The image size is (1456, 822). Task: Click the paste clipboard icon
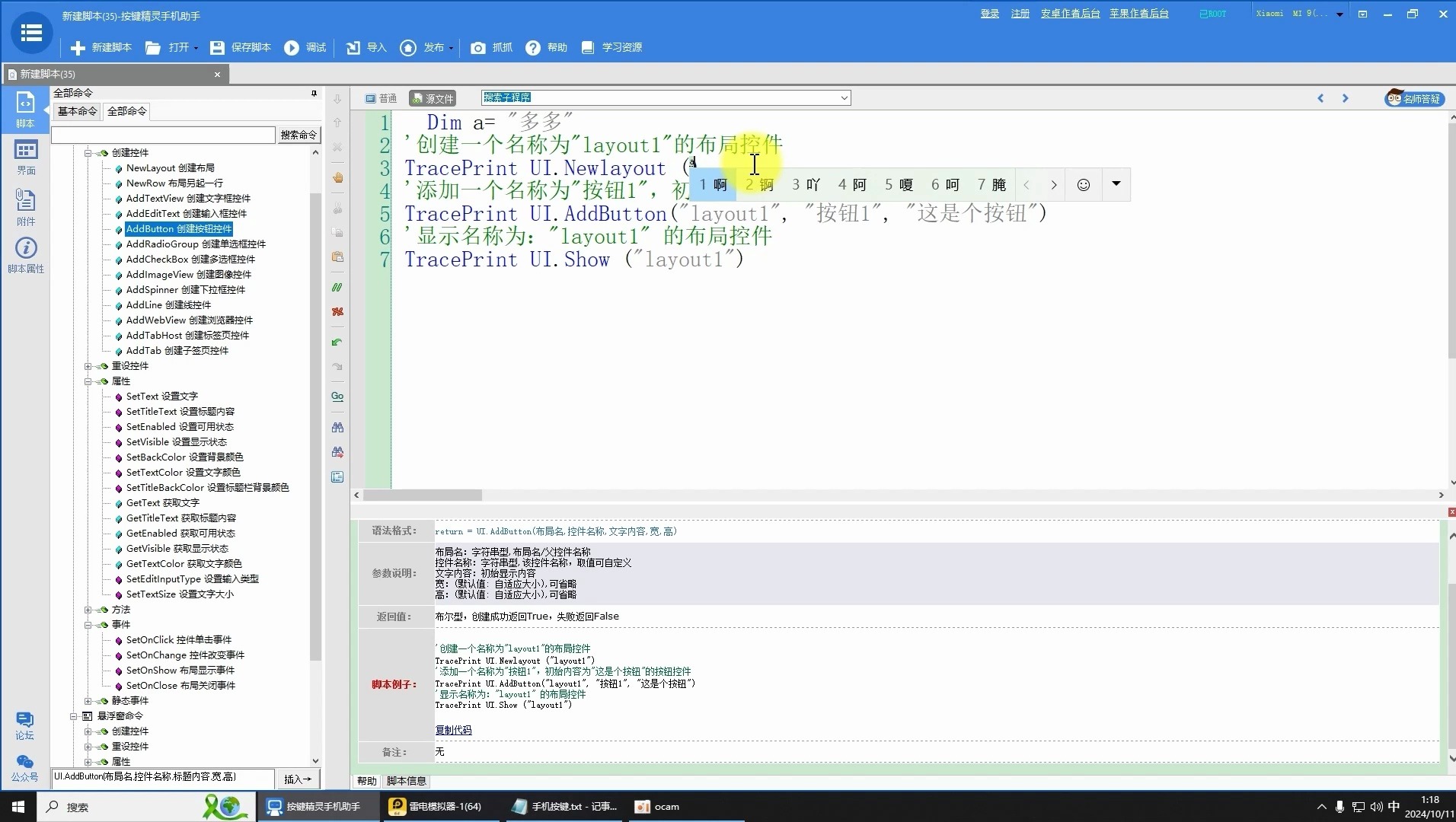click(337, 256)
